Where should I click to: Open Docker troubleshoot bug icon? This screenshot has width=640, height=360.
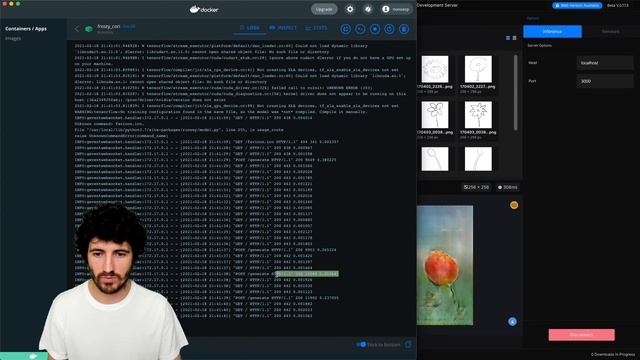coord(368,9)
